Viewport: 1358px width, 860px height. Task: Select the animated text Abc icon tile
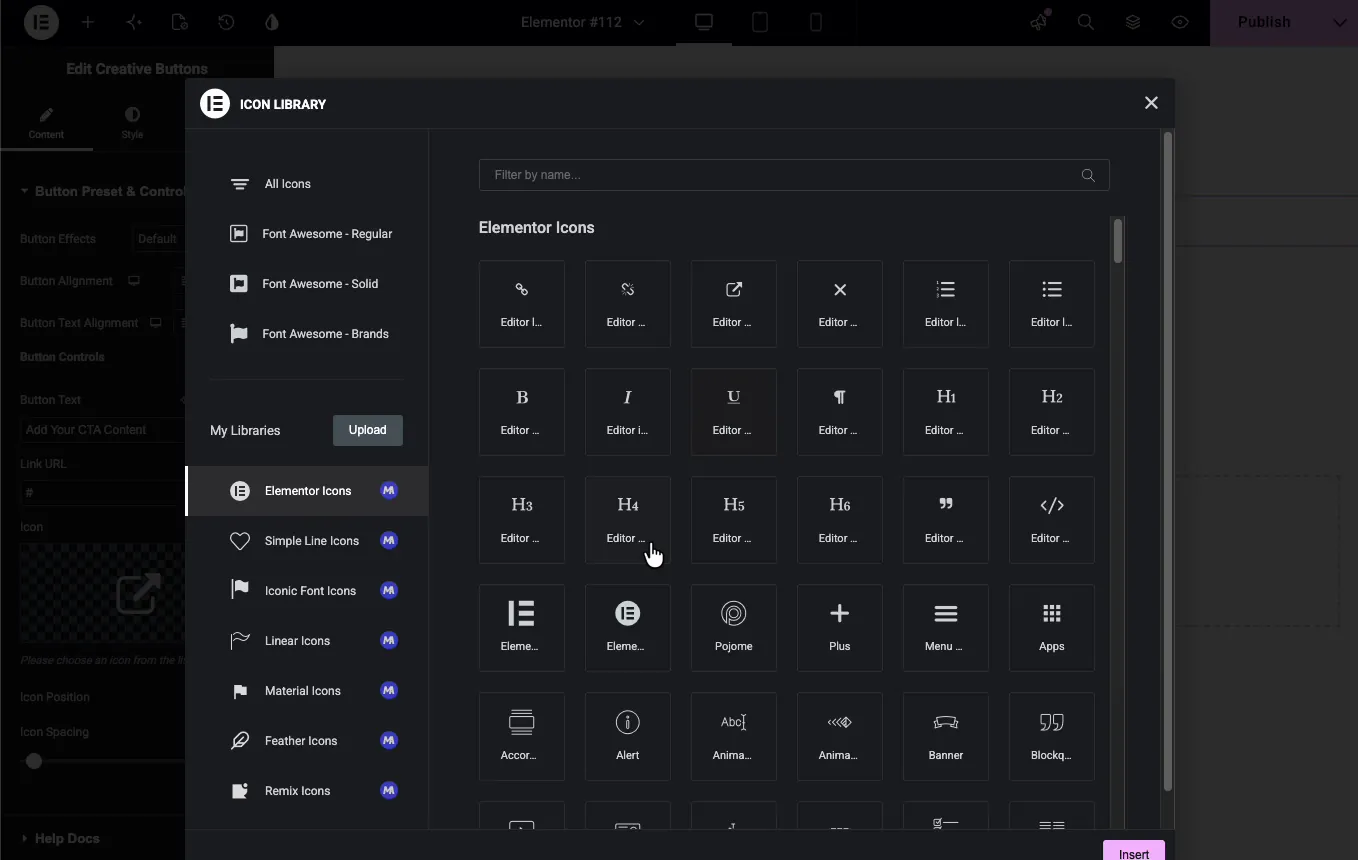point(734,736)
